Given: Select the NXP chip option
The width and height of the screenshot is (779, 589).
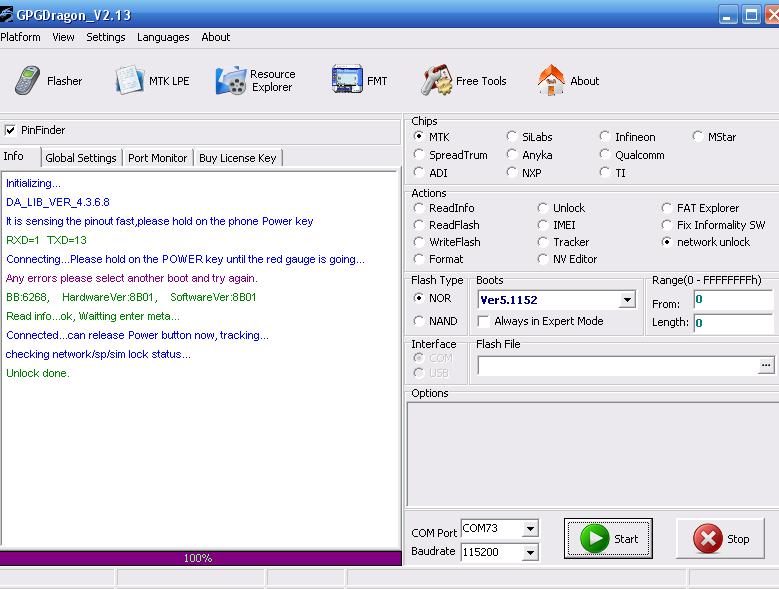Looking at the screenshot, I should point(512,172).
